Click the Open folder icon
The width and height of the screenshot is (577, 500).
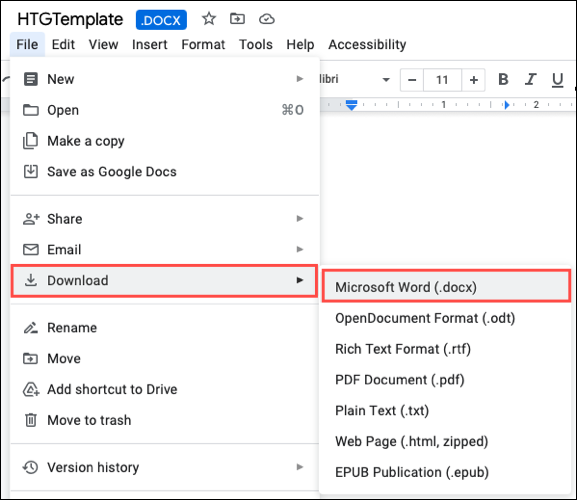(31, 110)
